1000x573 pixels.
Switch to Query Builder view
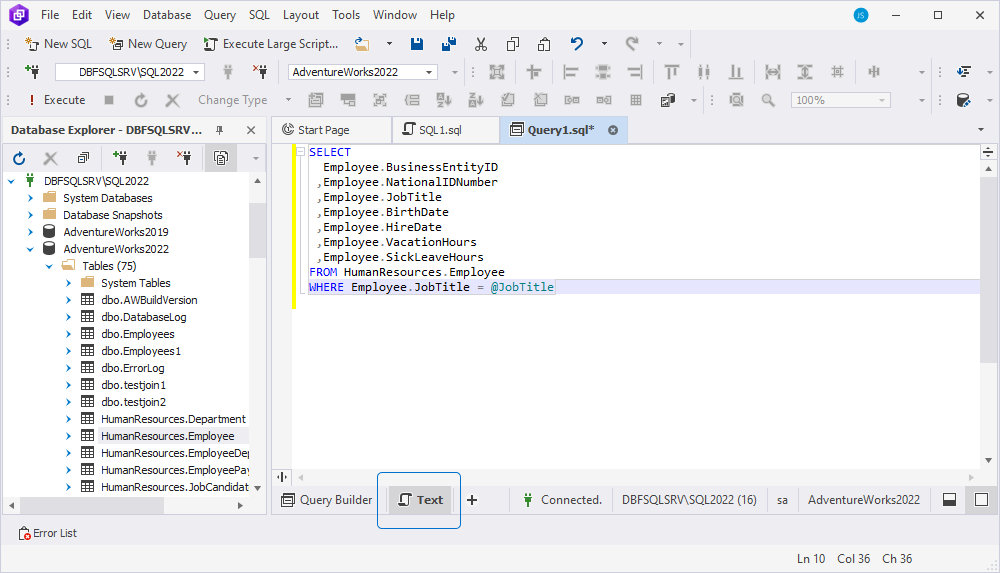coord(327,500)
